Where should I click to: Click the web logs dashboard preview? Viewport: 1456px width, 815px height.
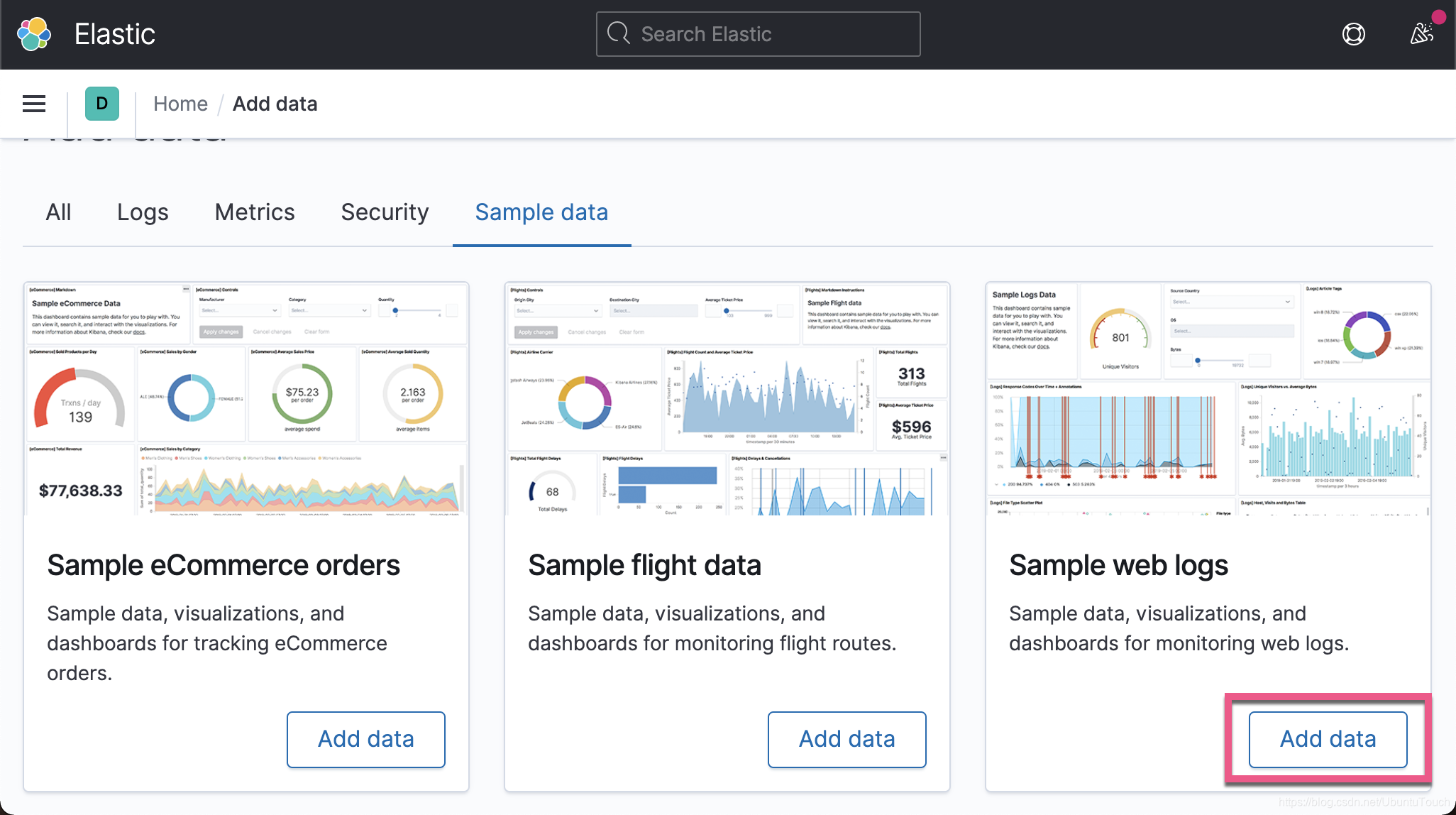click(x=1208, y=399)
